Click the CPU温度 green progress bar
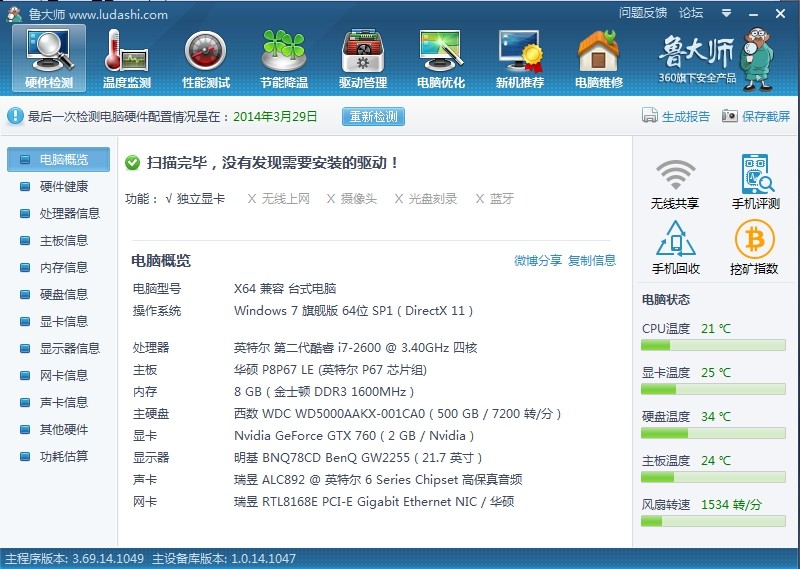800x569 pixels. 713,345
